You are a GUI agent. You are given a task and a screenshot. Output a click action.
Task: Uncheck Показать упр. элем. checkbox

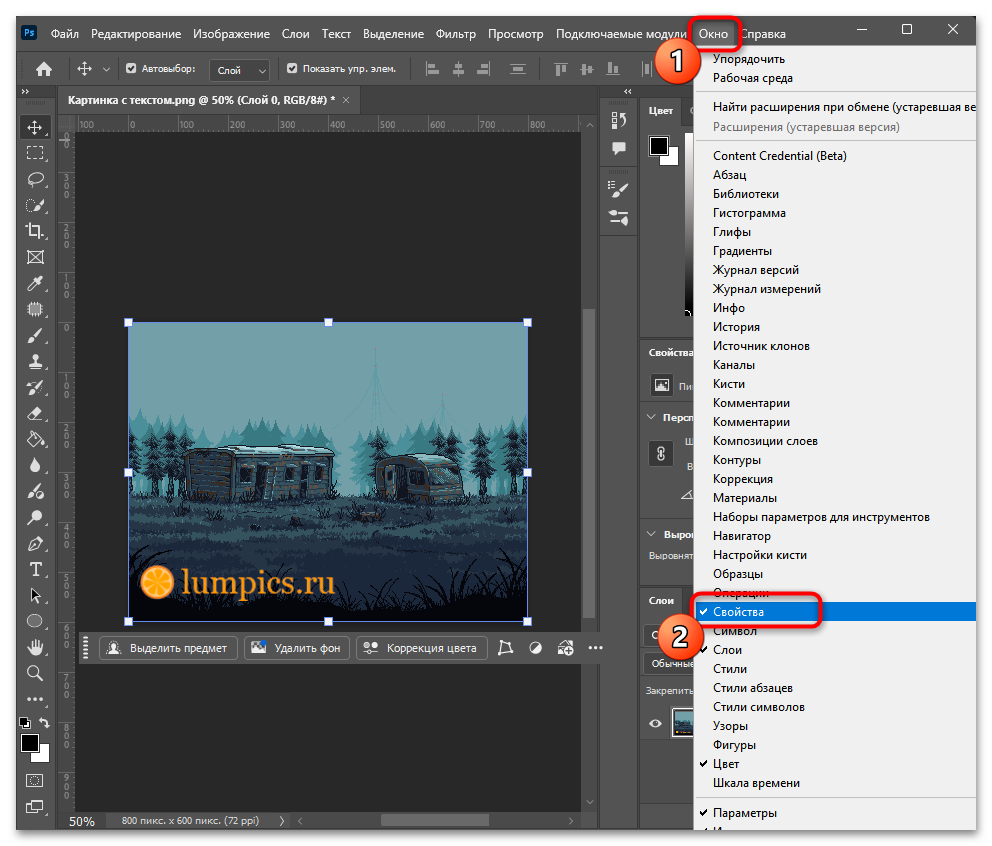[x=292, y=68]
